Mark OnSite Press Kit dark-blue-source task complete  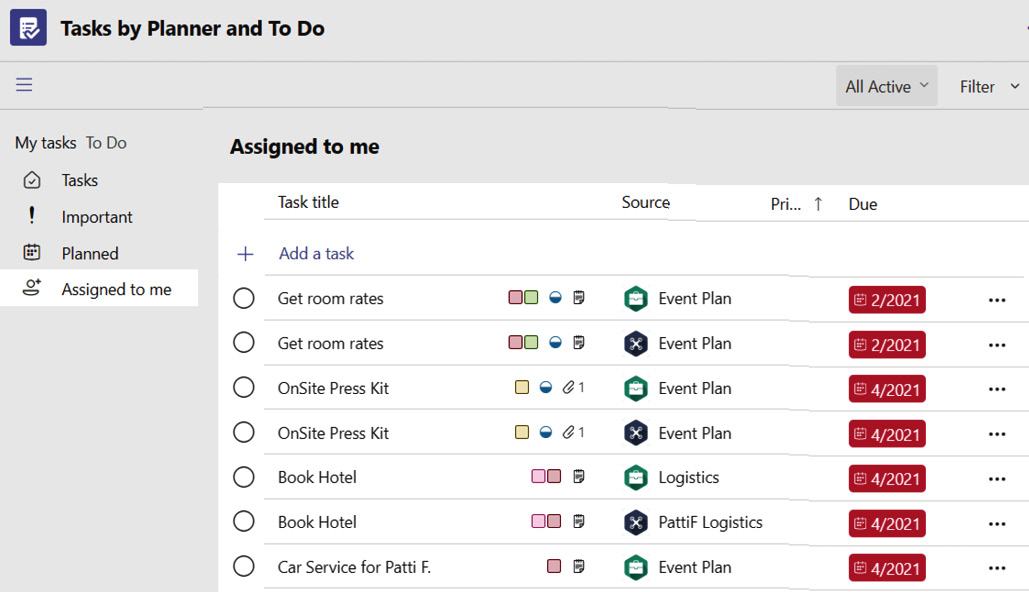click(x=243, y=432)
